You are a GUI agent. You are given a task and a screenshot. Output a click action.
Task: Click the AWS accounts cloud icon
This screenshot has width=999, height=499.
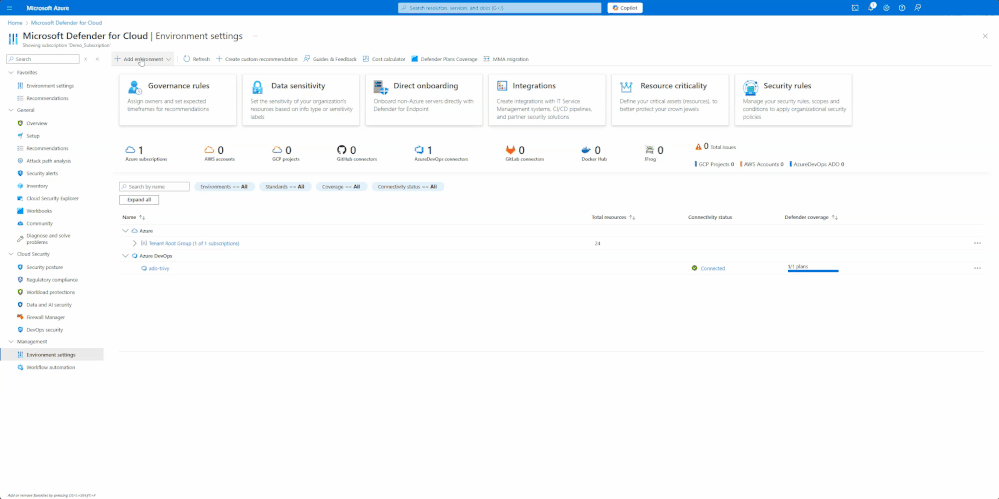(210, 149)
